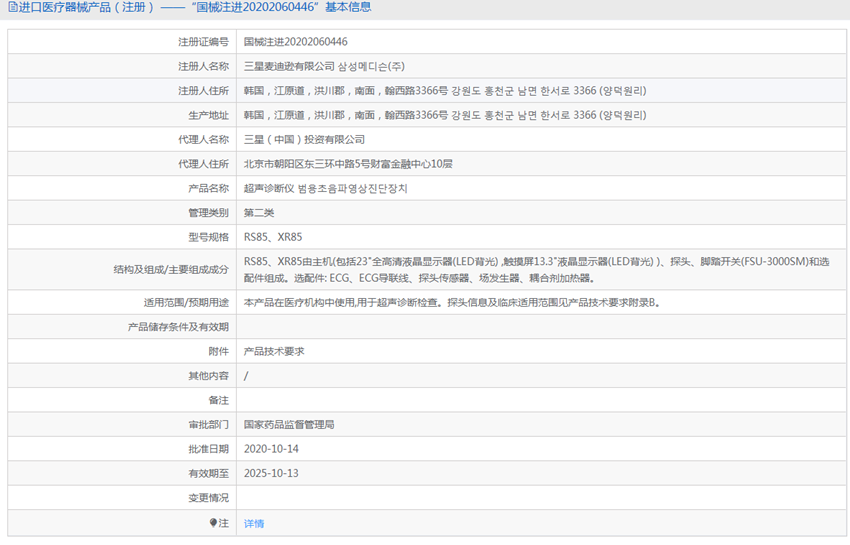The height and width of the screenshot is (545, 850).
Task: Click the 适用范围/预期用途 label
Action: [186, 303]
